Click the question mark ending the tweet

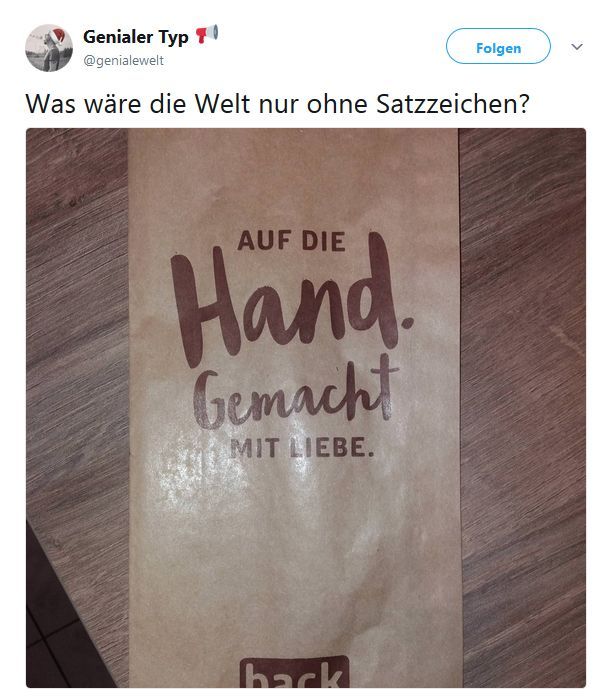point(523,103)
